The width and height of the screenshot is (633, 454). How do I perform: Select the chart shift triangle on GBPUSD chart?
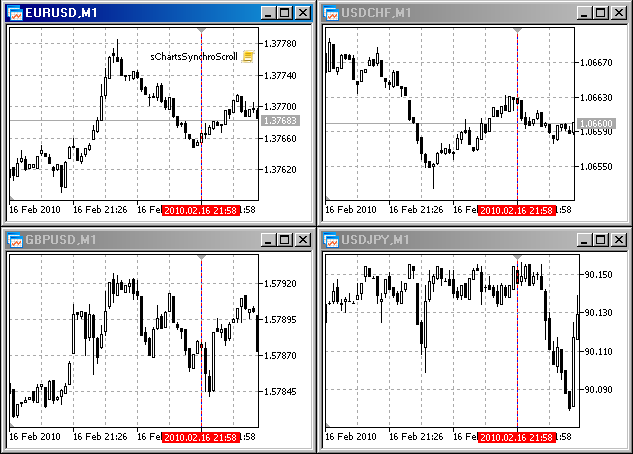[201, 257]
